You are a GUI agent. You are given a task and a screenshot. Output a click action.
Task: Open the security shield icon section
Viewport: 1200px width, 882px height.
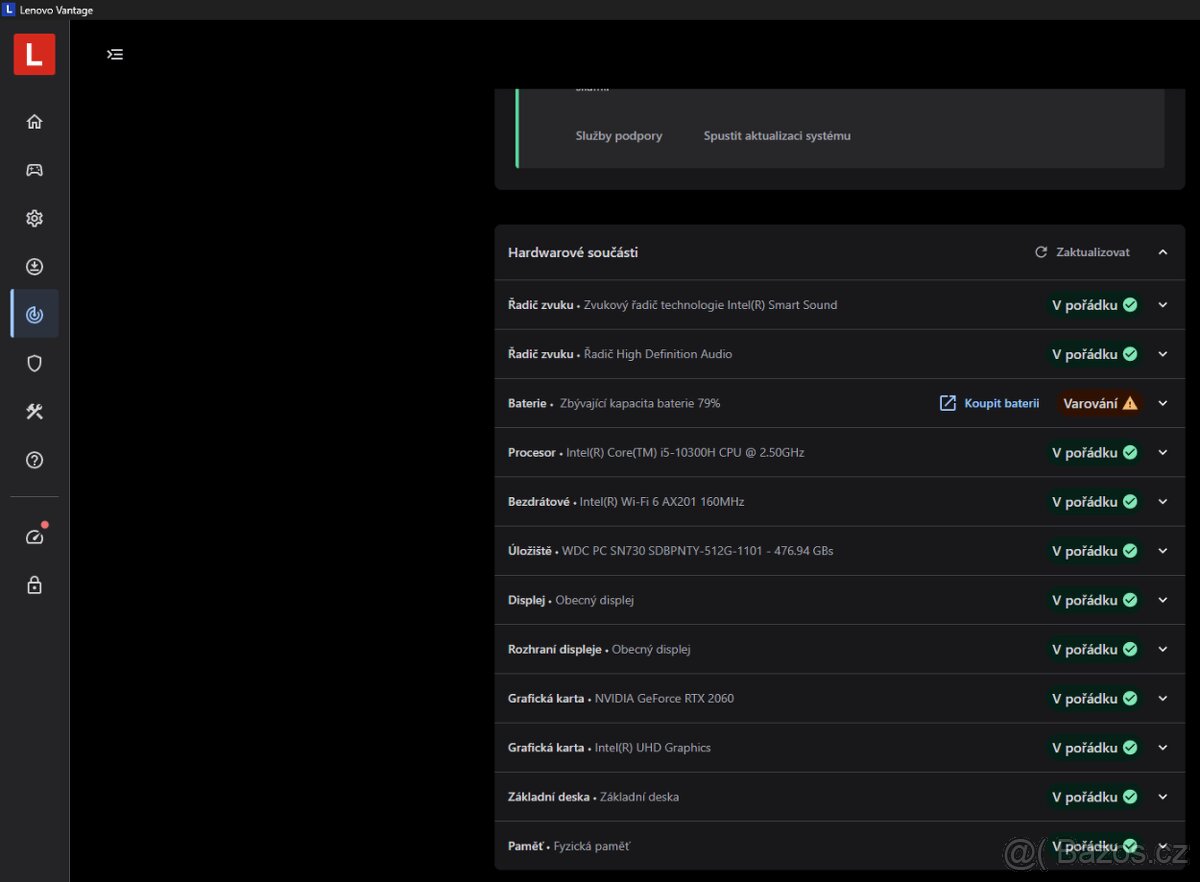[34, 363]
